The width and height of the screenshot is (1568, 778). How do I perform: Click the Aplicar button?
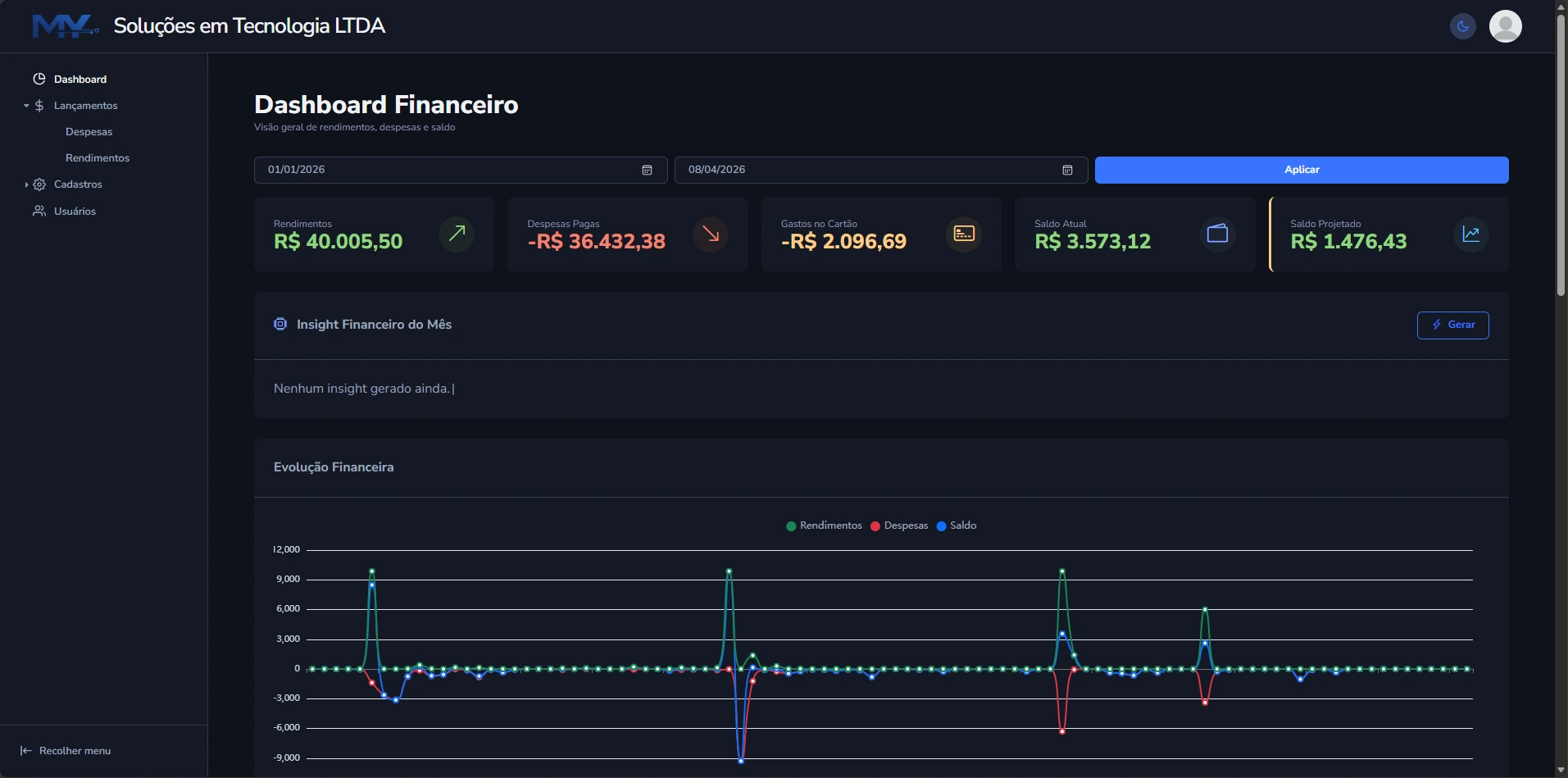coord(1302,170)
